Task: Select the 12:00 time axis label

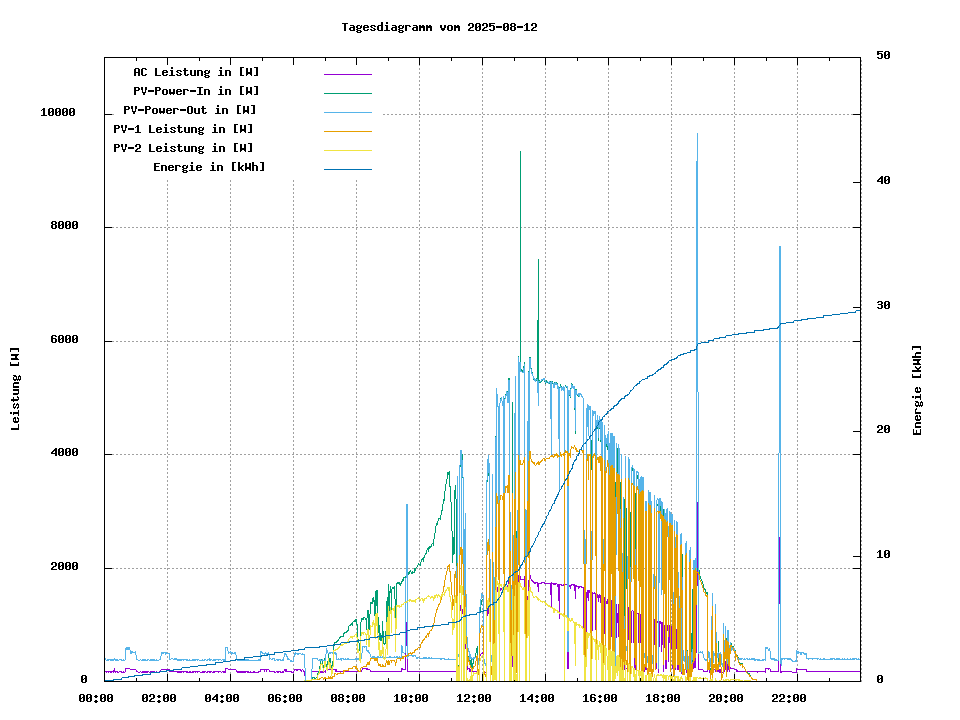Action: [x=474, y=698]
